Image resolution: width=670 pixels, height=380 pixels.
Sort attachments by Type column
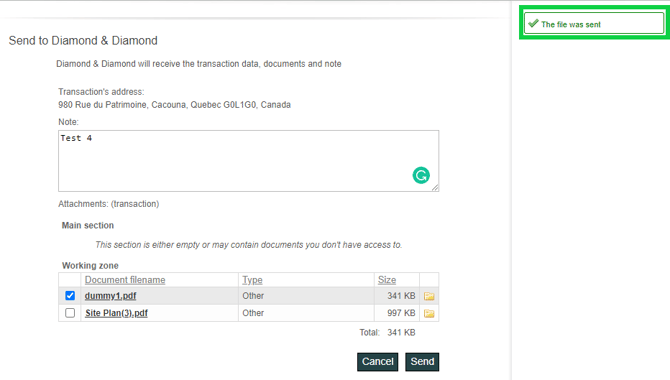[252, 280]
